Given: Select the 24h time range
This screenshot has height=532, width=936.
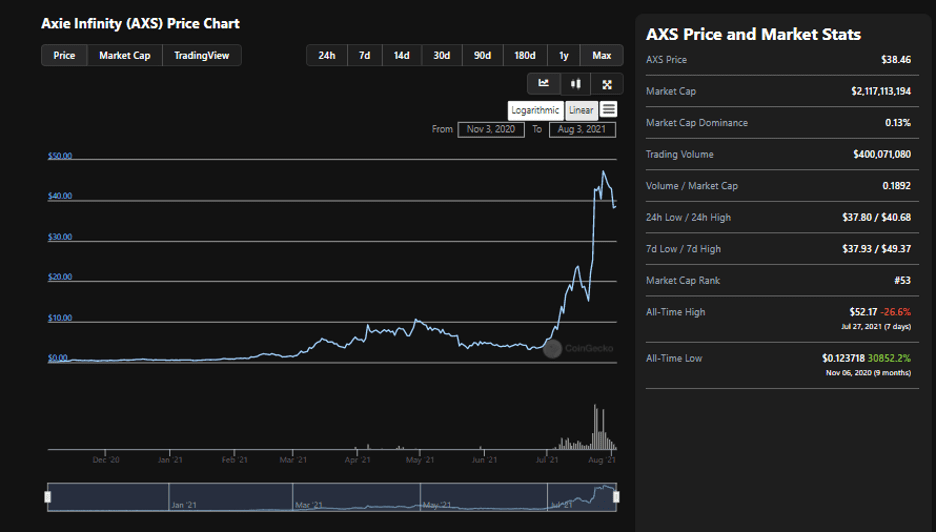Looking at the screenshot, I should pyautogui.click(x=326, y=55).
